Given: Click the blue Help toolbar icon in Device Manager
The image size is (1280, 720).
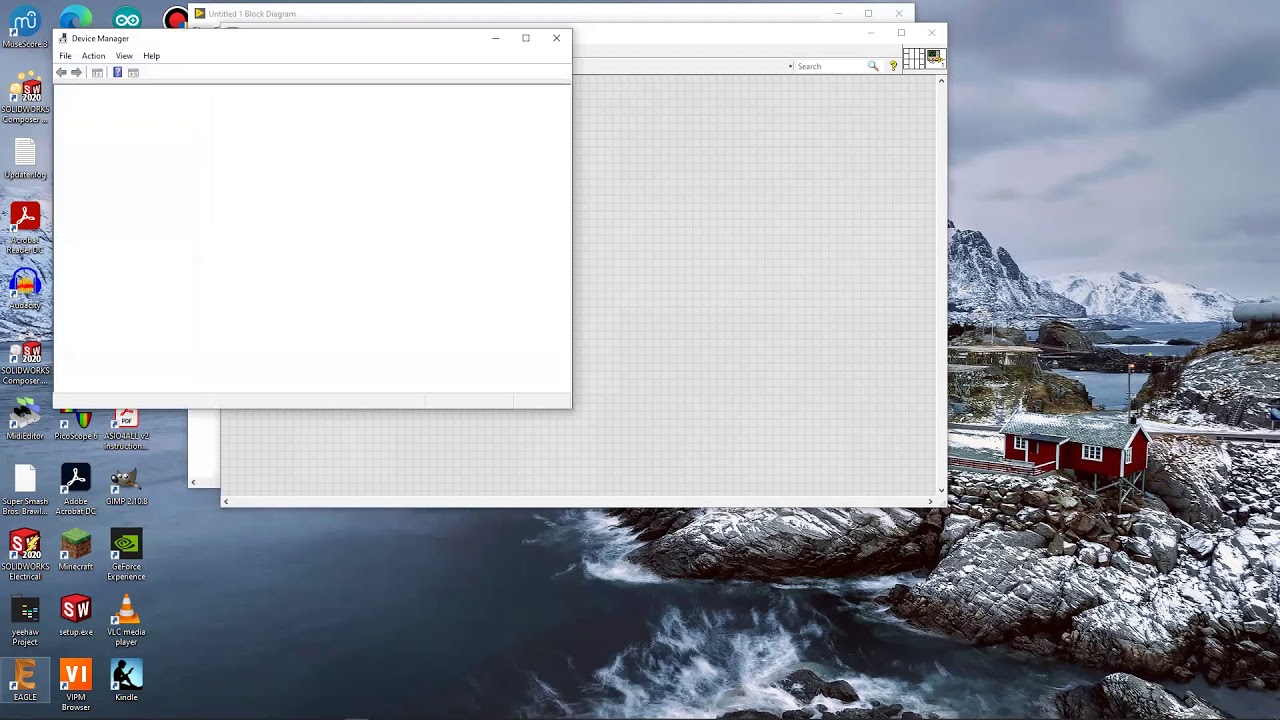Looking at the screenshot, I should 117,73.
